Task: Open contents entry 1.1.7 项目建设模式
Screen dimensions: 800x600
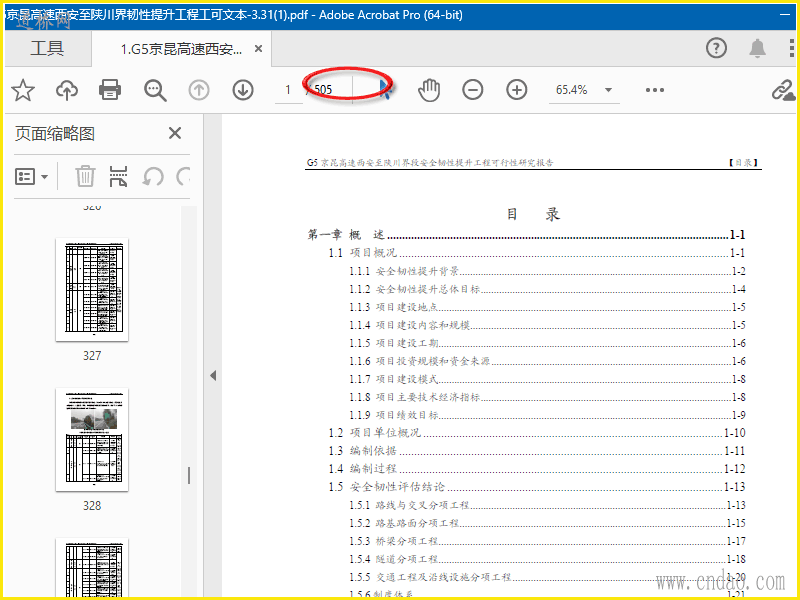Action: [x=547, y=379]
